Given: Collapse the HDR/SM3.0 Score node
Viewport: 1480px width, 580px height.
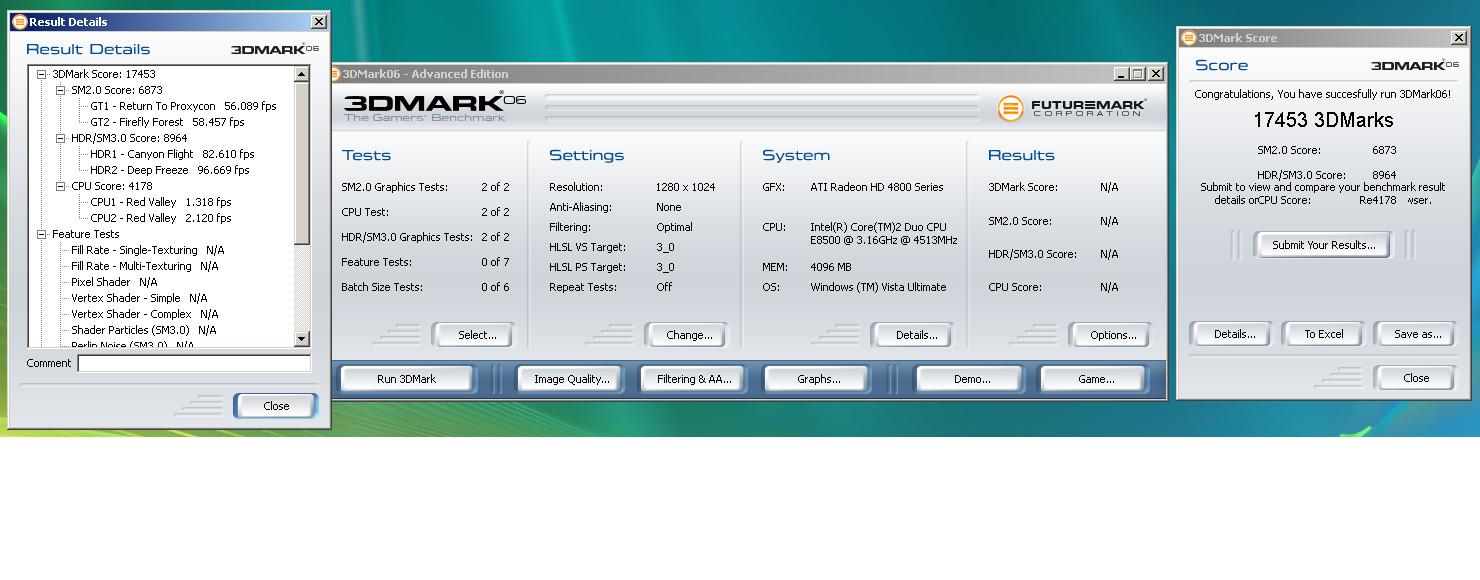Looking at the screenshot, I should tap(61, 138).
